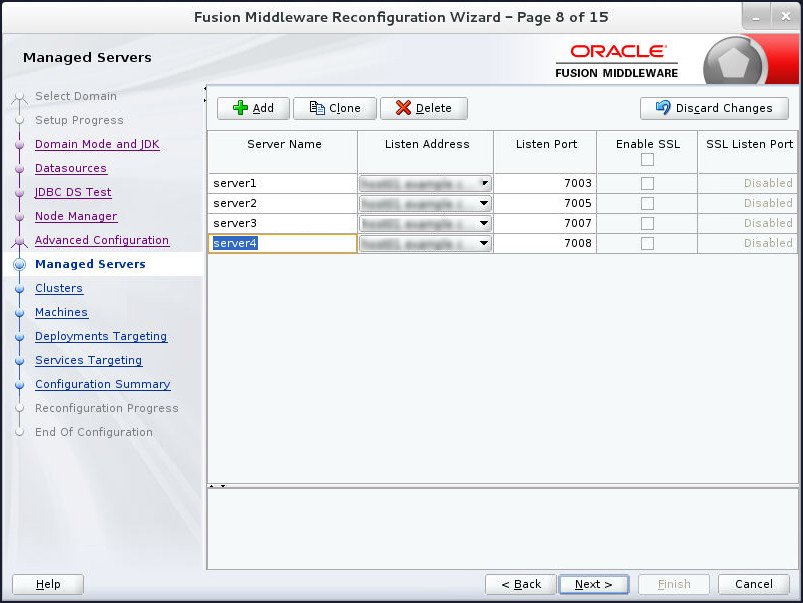This screenshot has height=603, width=803.
Task: Enable SSL for server4
Action: pyautogui.click(x=647, y=243)
